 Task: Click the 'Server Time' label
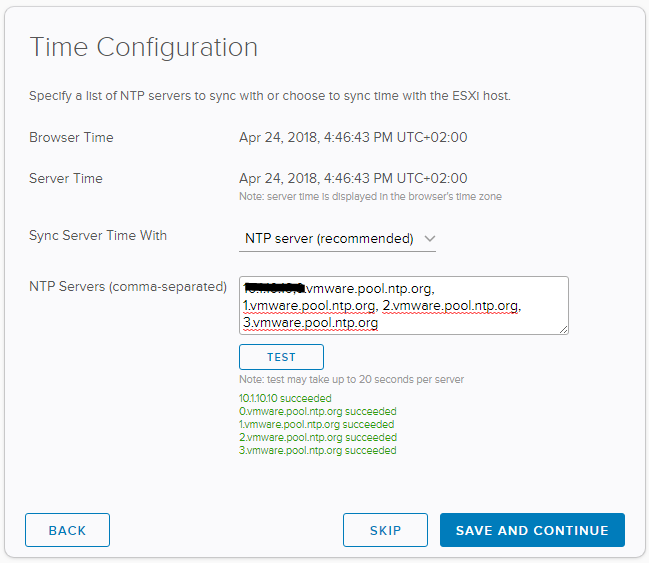tap(66, 178)
